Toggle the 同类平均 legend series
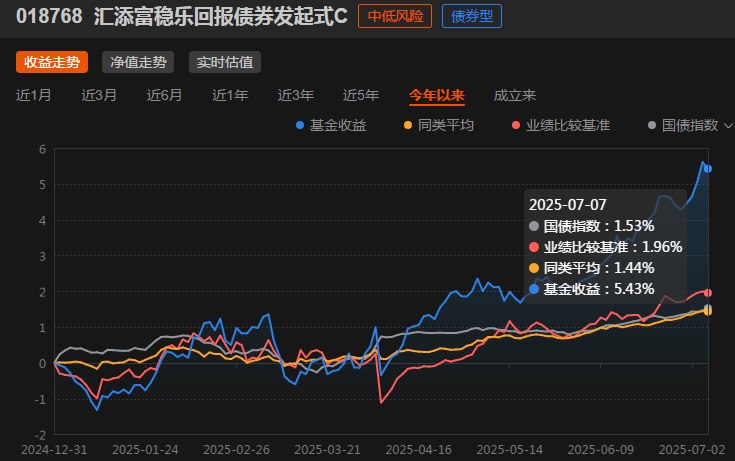 439,125
